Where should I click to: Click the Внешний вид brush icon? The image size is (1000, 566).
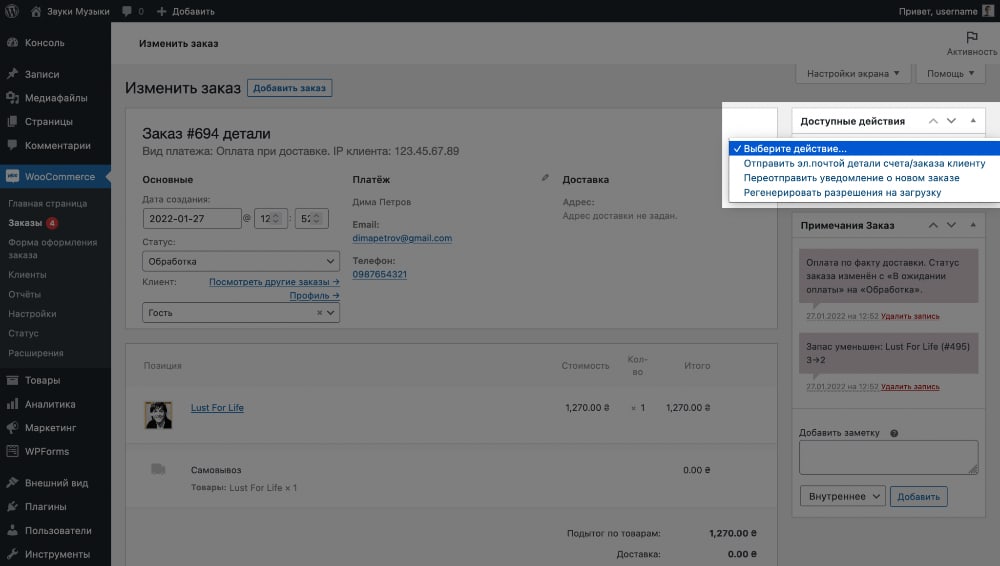click(x=12, y=483)
